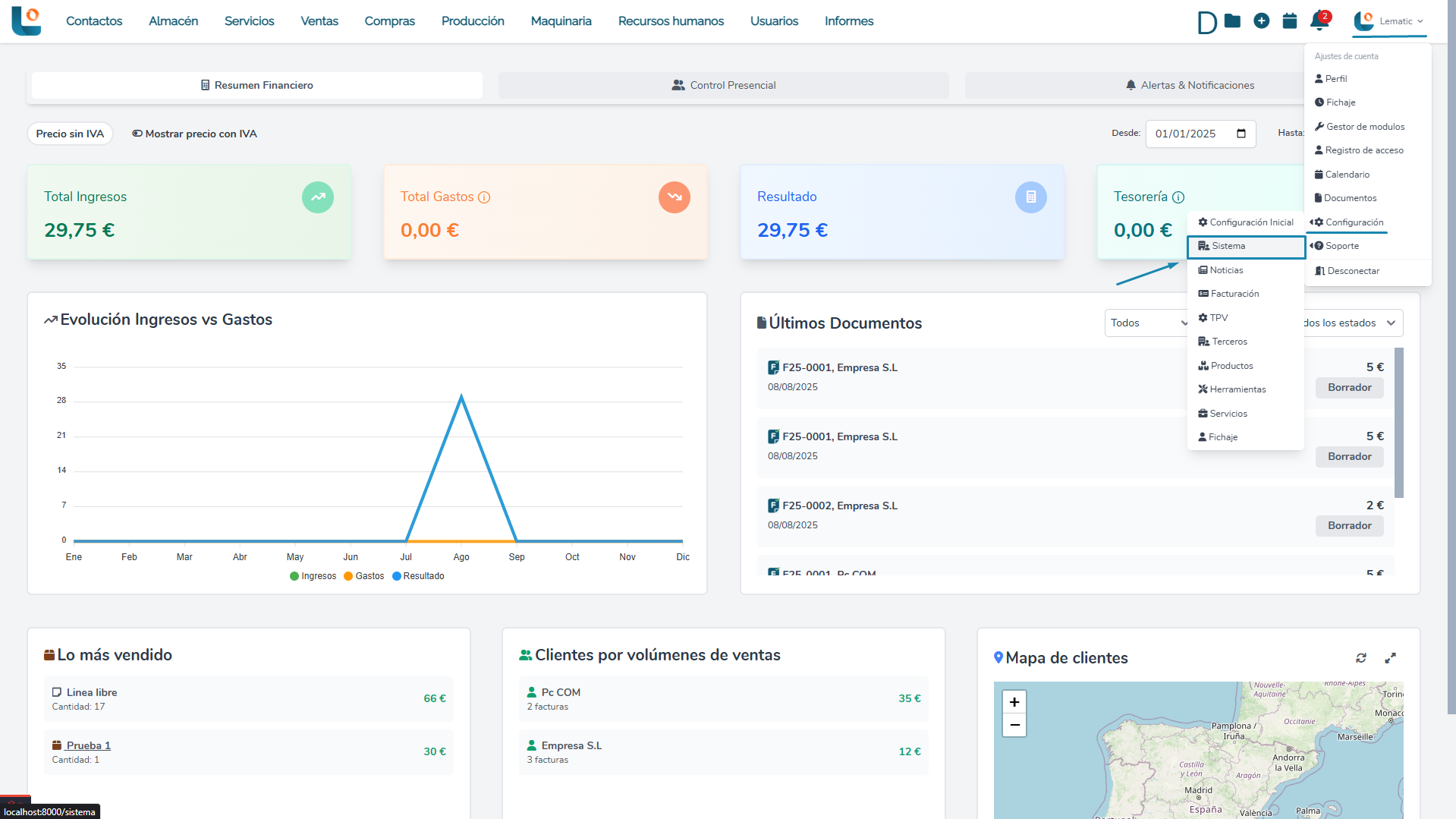Image resolution: width=1456 pixels, height=819 pixels.
Task: Open the calendar icon in top bar
Action: [x=1289, y=21]
